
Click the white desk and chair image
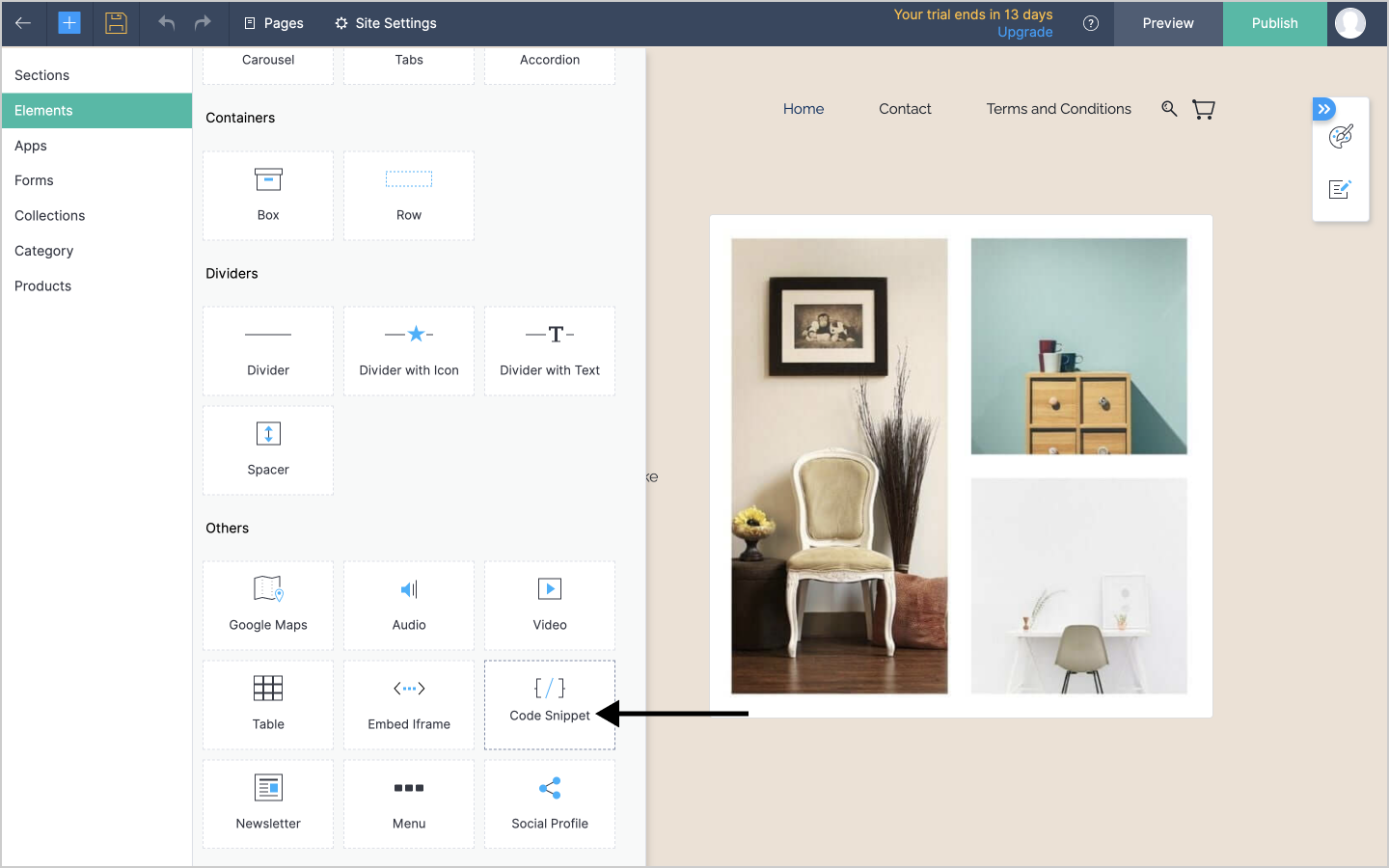[x=1079, y=585]
